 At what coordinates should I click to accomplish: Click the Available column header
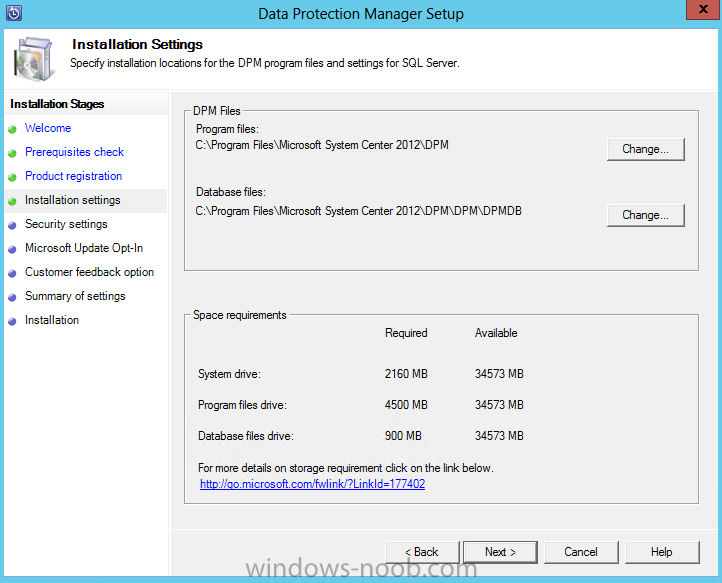click(x=496, y=333)
